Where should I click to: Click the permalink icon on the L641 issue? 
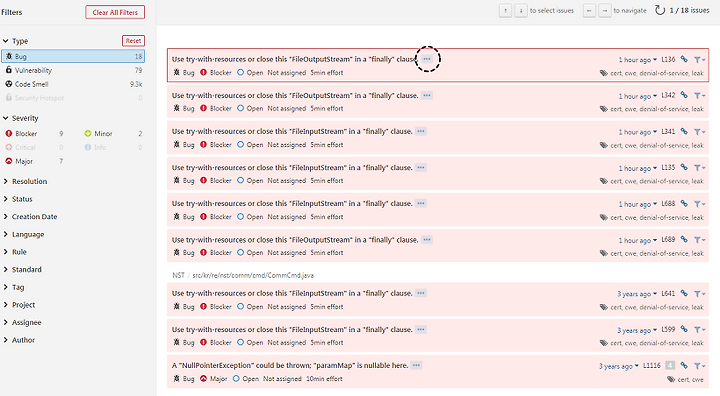pyautogui.click(x=684, y=293)
